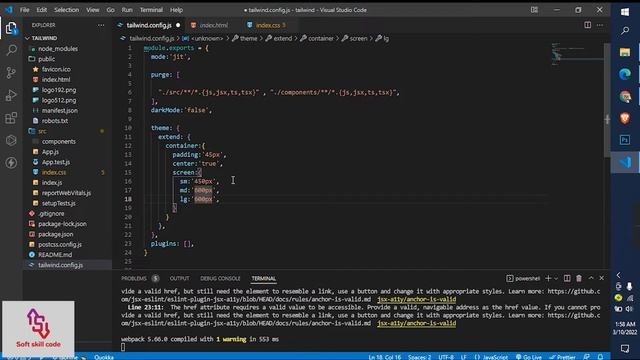Launch Brave browser from taskbar
This screenshot has height=360, width=640.
click(x=625, y=118)
